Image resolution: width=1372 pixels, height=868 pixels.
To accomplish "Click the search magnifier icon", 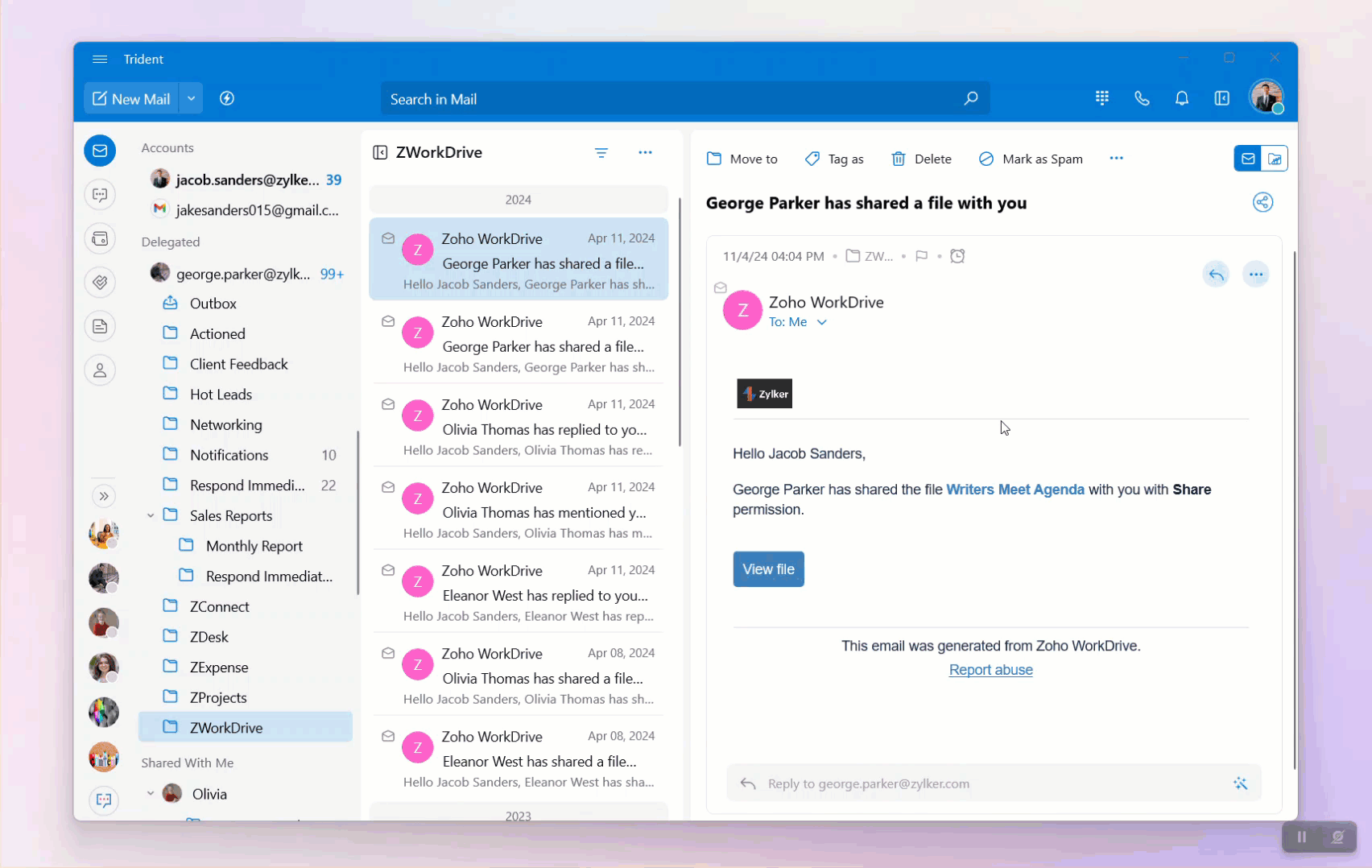I will click(x=971, y=98).
